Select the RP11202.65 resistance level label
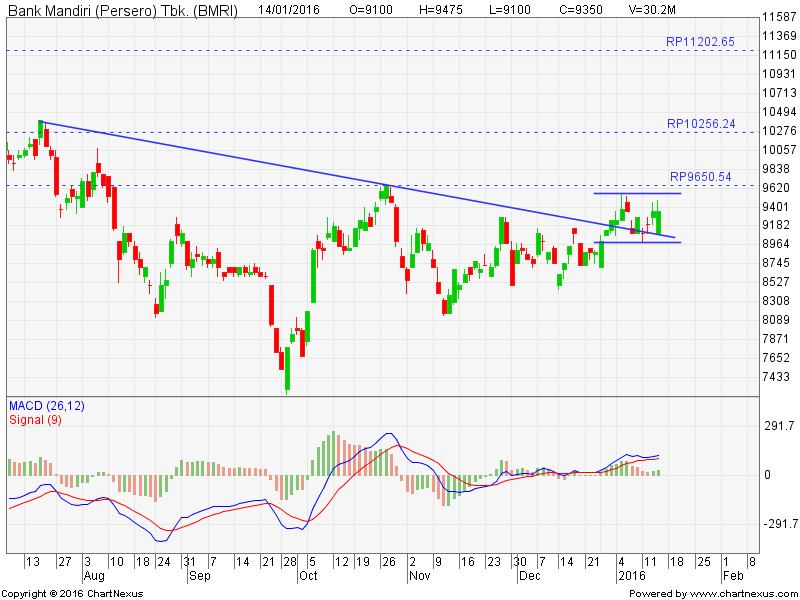This screenshot has height=600, width=800. click(700, 42)
